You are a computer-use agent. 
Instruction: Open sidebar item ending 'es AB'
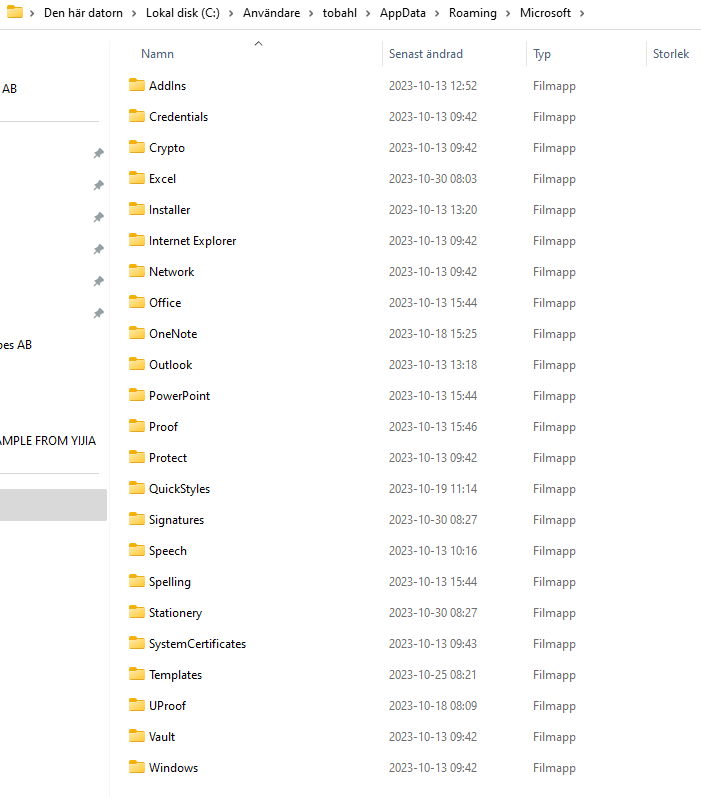click(16, 345)
